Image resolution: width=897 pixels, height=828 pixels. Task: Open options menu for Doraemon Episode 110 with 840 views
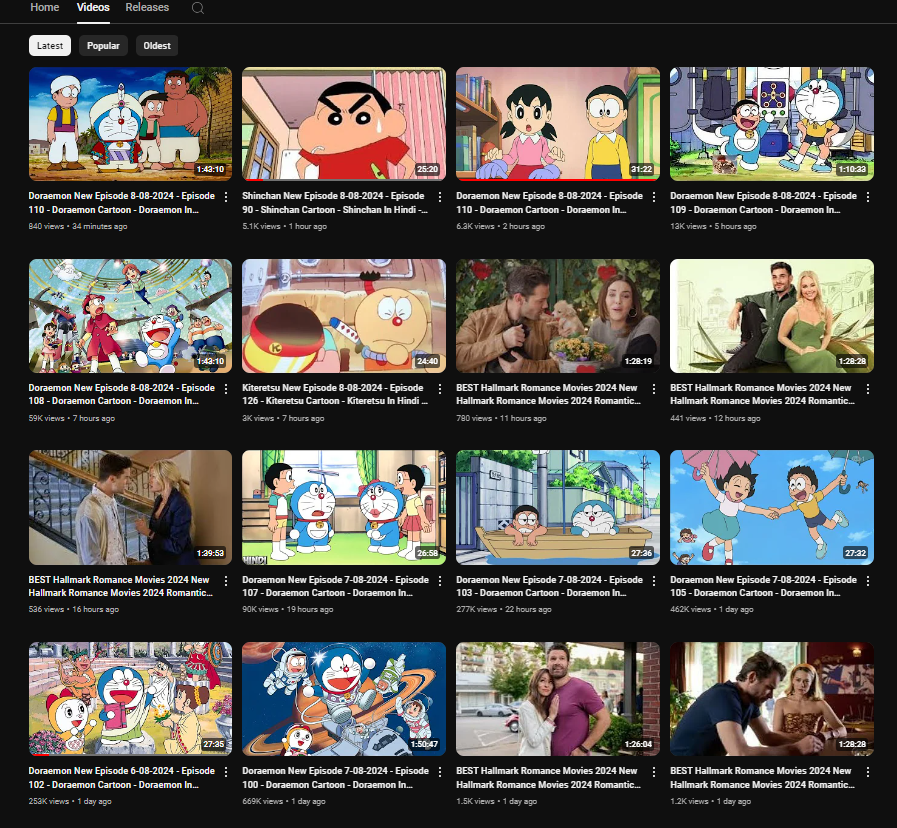tap(226, 197)
